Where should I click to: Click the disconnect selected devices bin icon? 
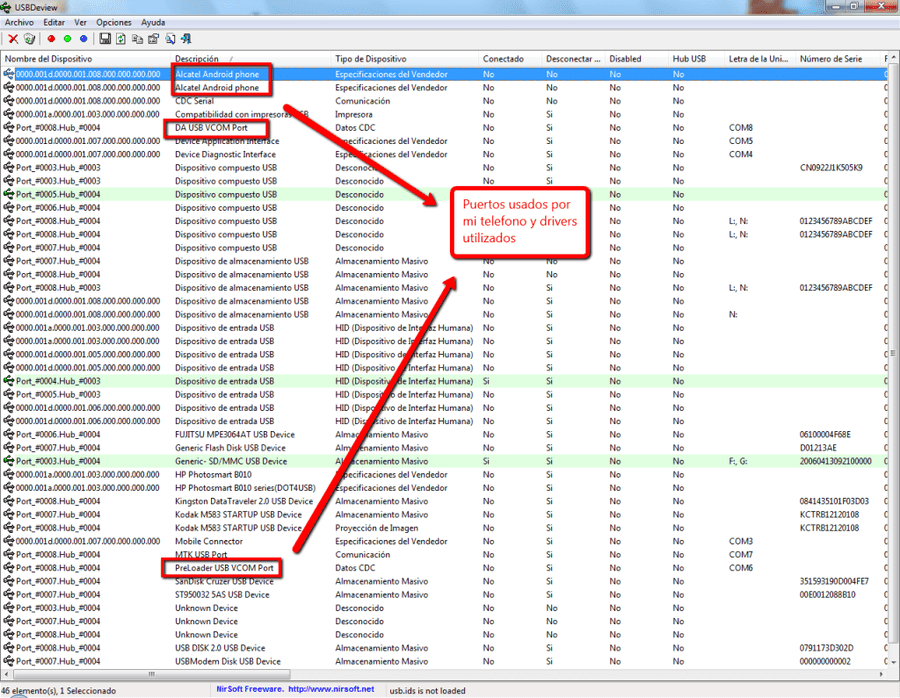29,39
